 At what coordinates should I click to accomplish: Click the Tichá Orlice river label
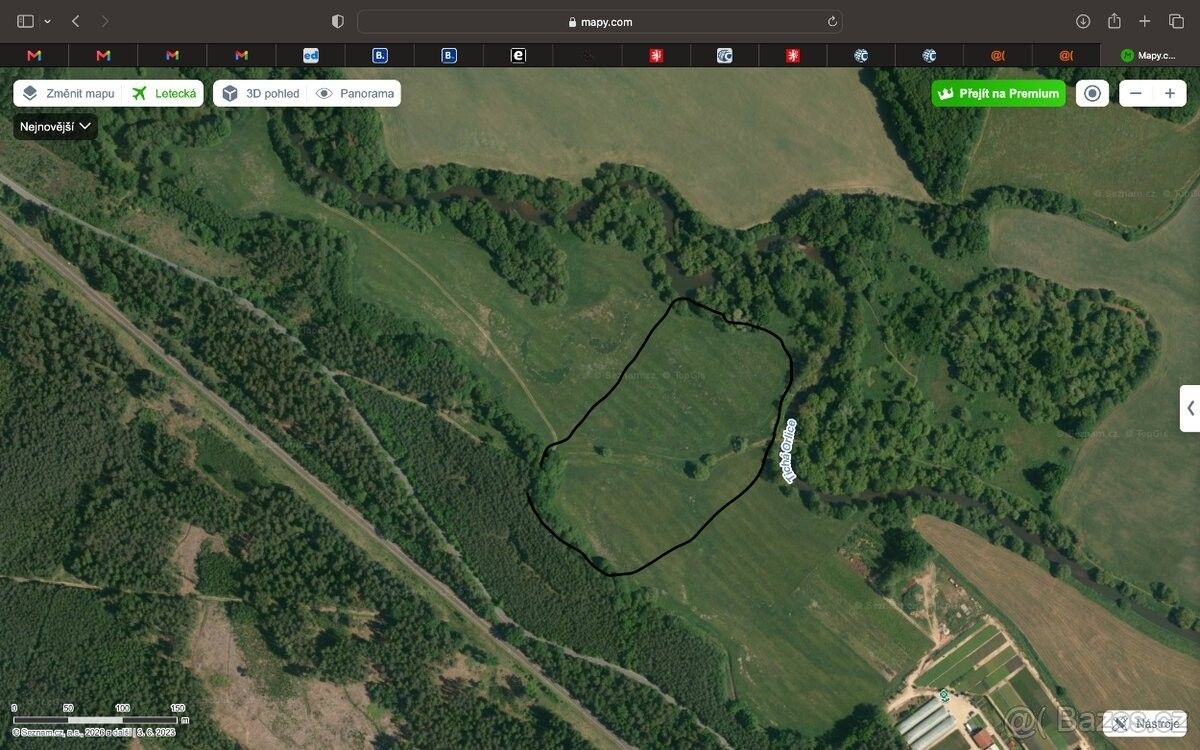789,451
